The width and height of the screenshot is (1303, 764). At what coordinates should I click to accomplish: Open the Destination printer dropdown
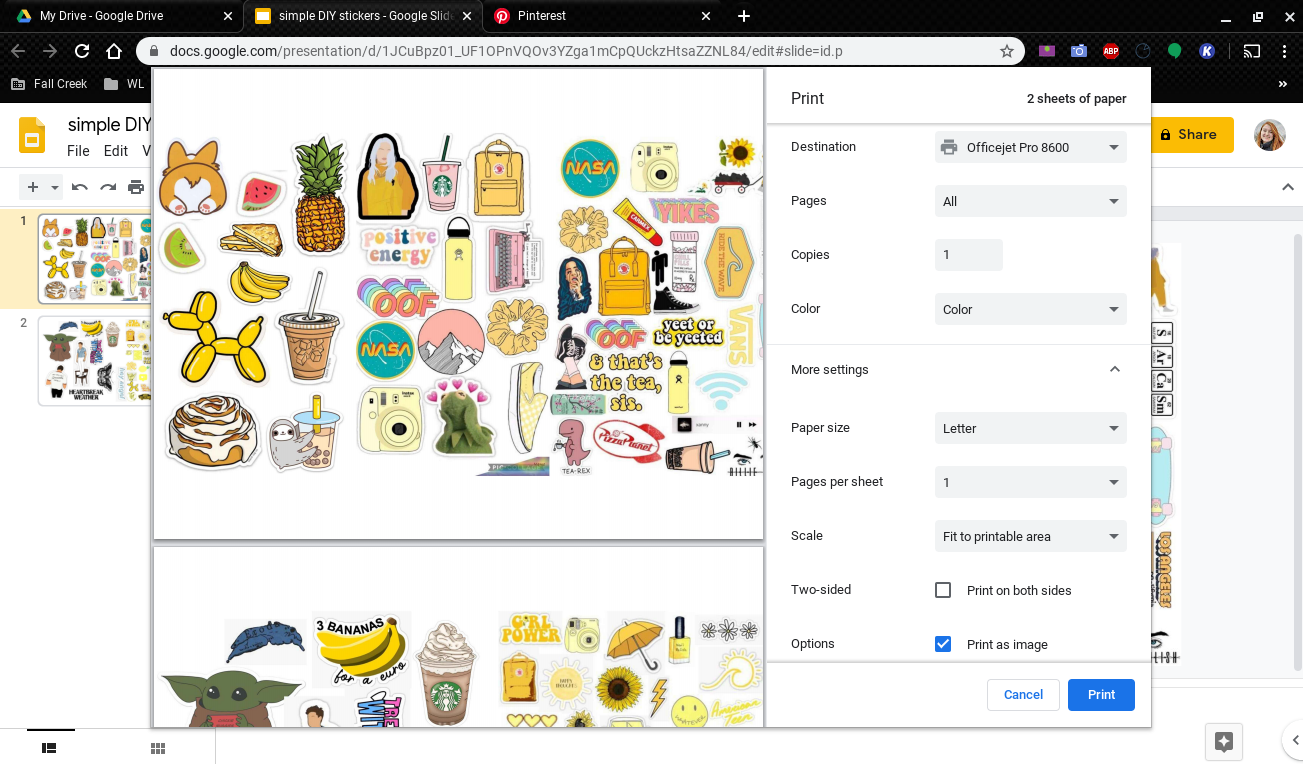[x=1030, y=147]
